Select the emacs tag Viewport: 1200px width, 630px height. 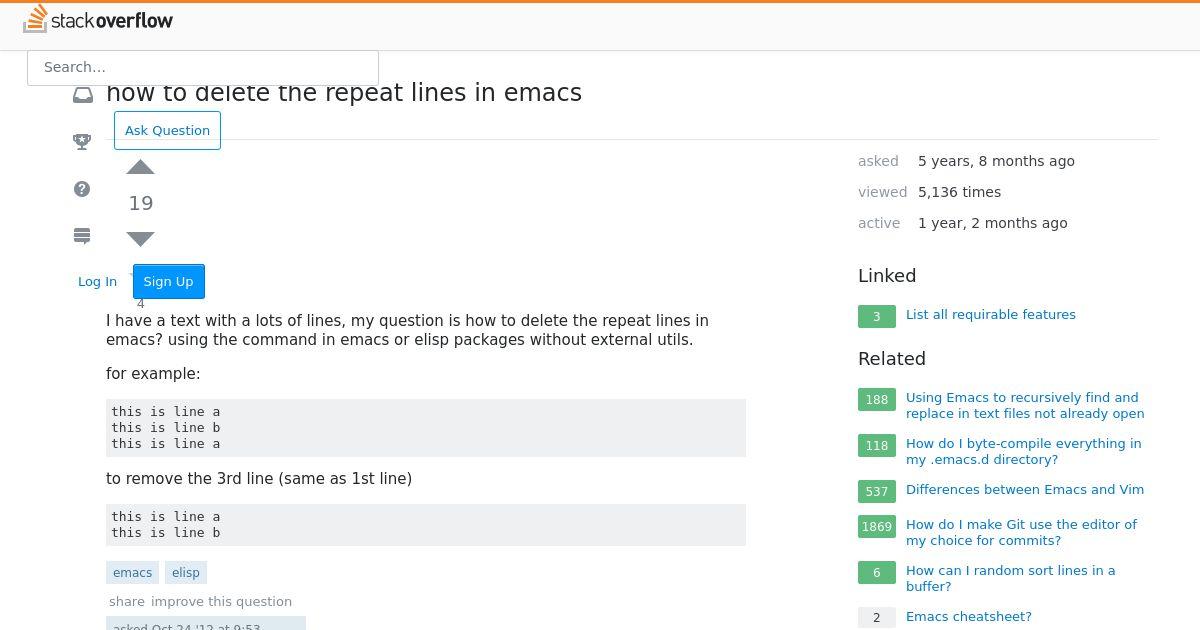coord(133,573)
